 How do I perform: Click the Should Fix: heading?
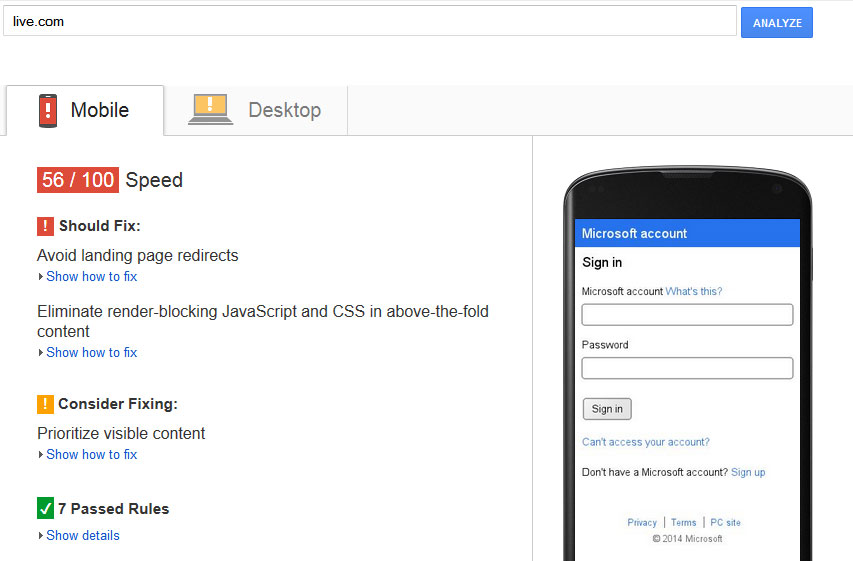click(100, 226)
